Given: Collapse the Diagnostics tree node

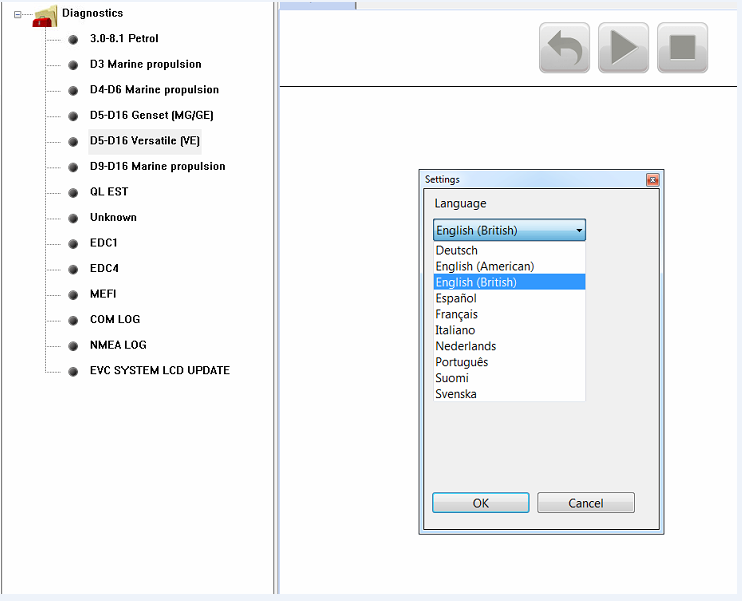Looking at the screenshot, I should pos(17,14).
